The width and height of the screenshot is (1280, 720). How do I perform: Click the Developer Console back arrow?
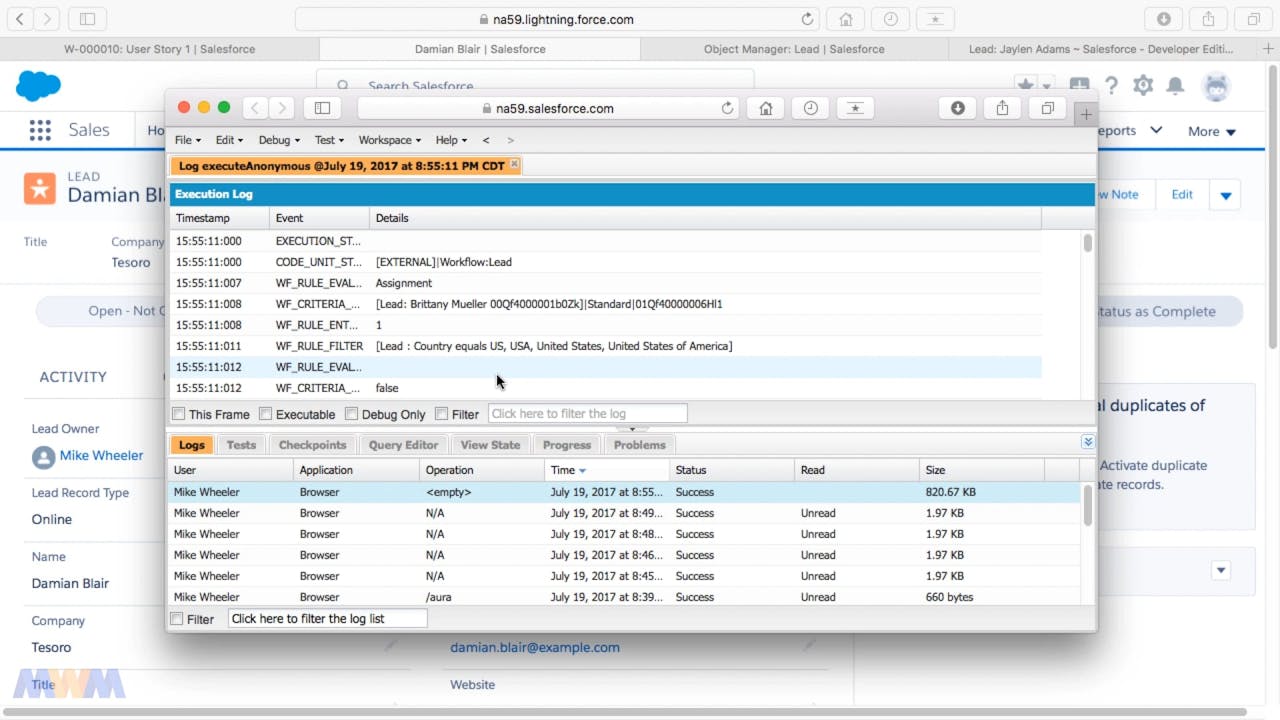pyautogui.click(x=486, y=140)
